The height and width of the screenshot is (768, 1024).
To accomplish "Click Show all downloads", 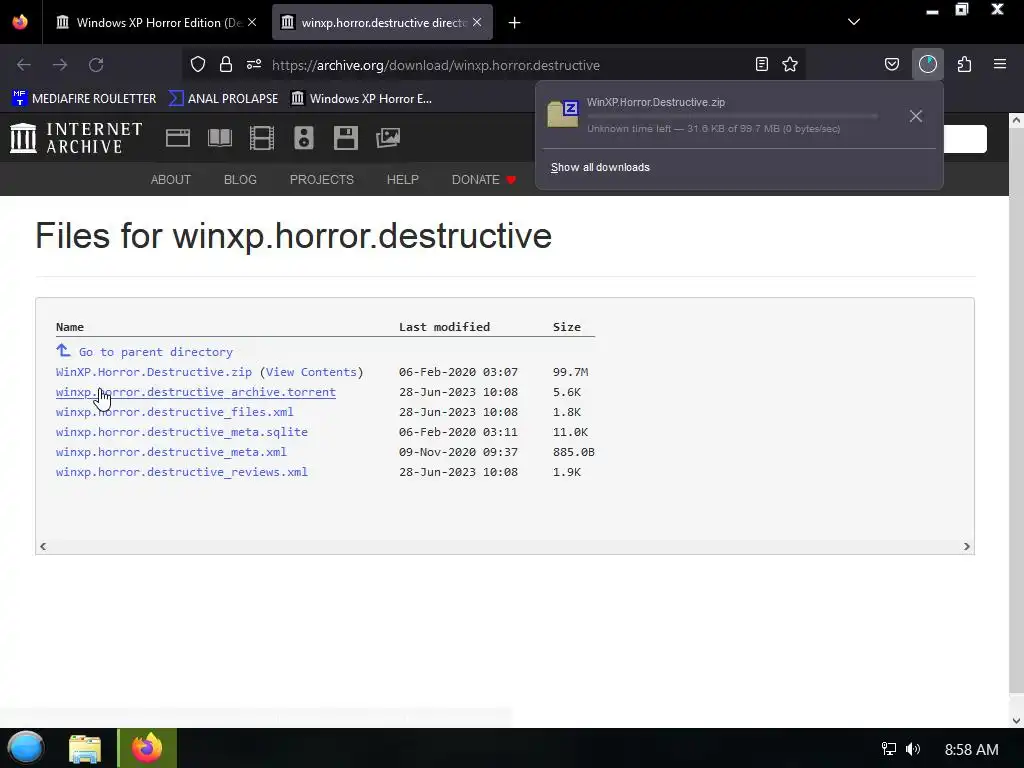I will point(600,167).
